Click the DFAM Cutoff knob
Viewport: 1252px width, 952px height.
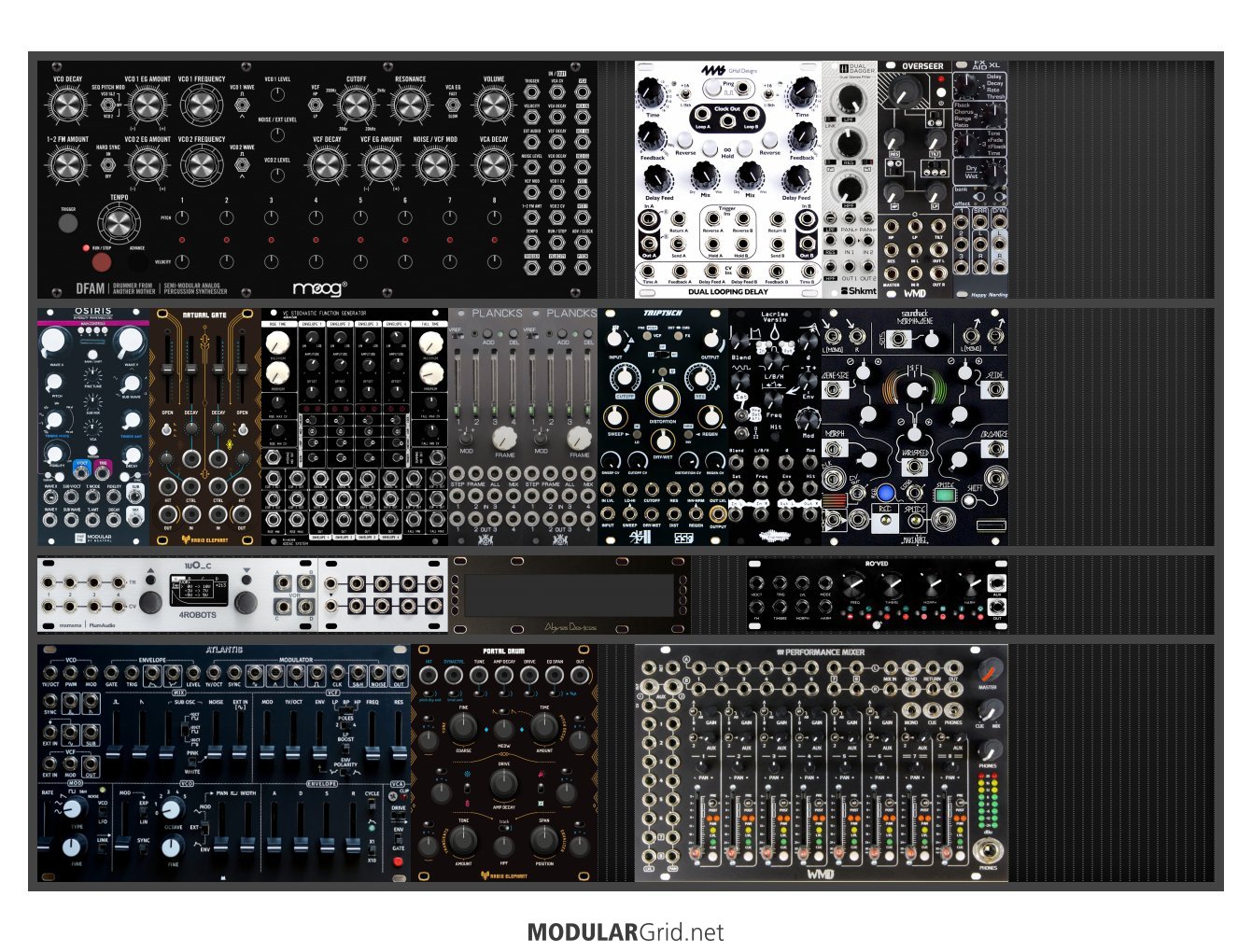pos(356,106)
